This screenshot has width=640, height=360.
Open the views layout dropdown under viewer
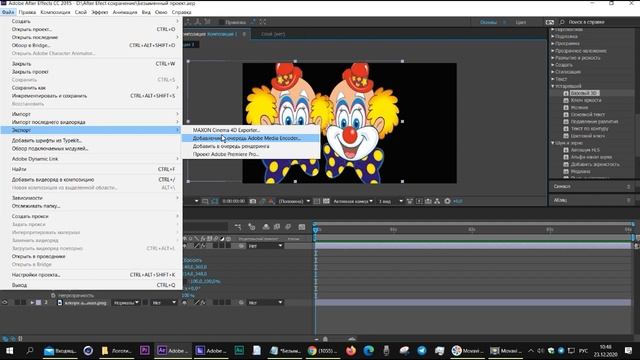(391, 201)
